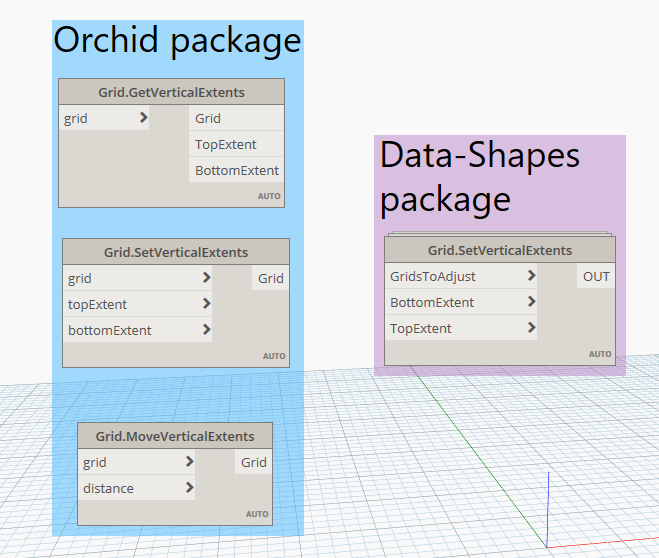The height and width of the screenshot is (558, 659).
Task: Click bottomExtent input on Orchid Grid.SetVerticalExtents
Action: (x=137, y=330)
